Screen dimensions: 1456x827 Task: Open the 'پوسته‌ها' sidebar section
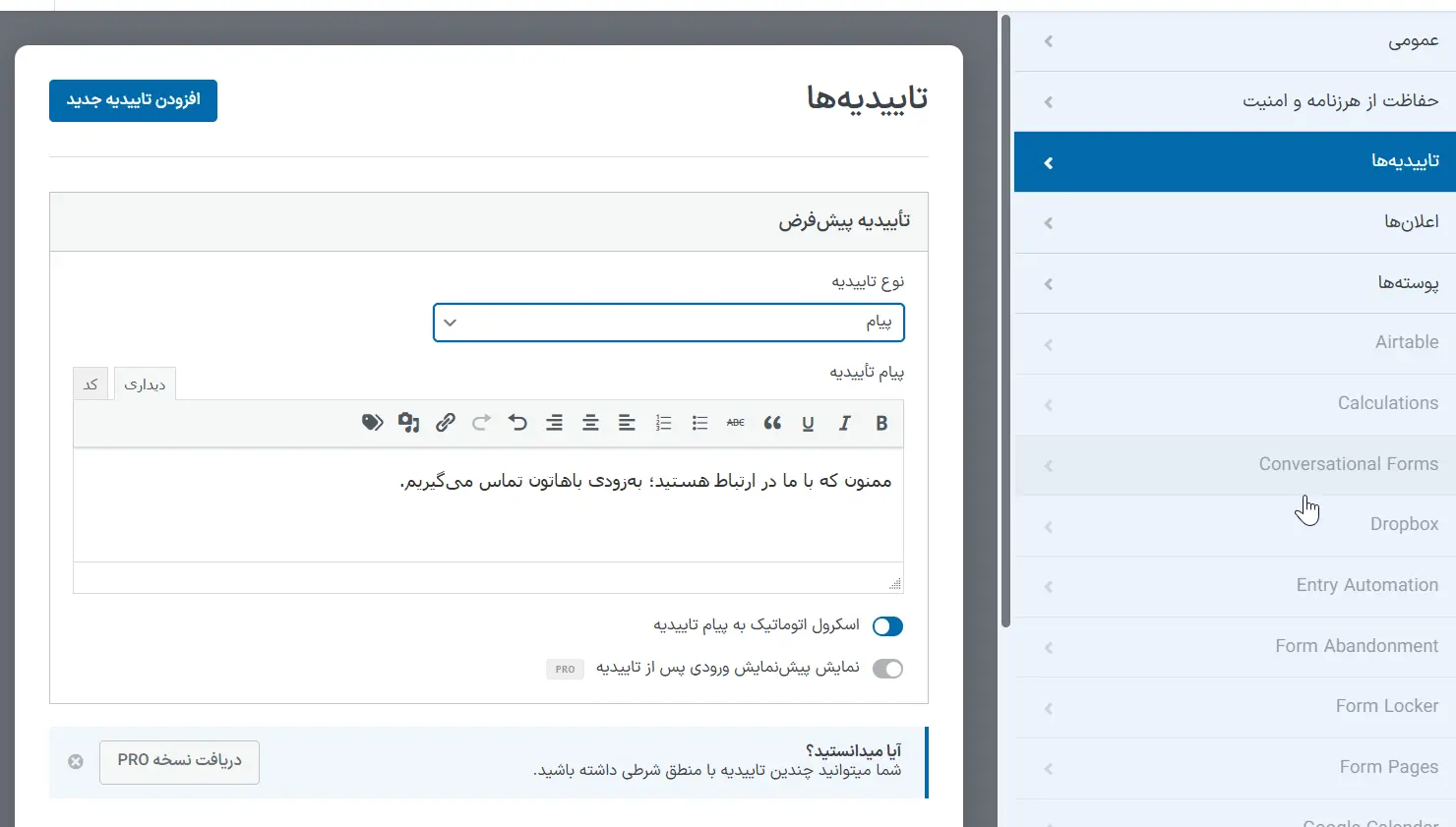(1235, 283)
